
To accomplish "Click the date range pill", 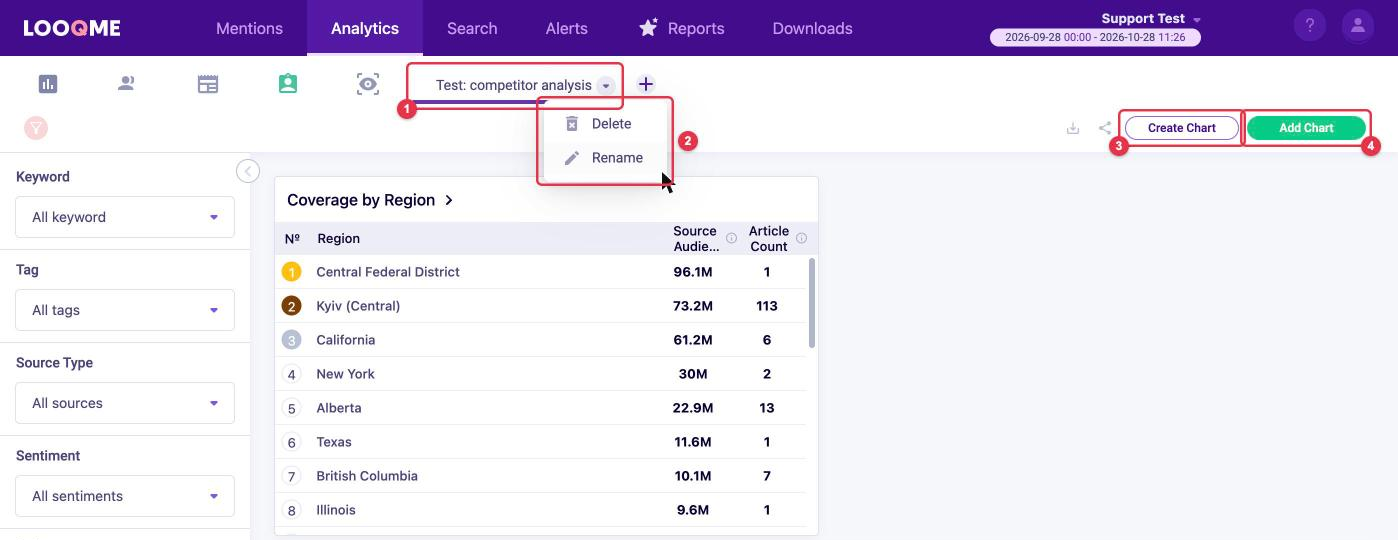I will click(x=1095, y=37).
